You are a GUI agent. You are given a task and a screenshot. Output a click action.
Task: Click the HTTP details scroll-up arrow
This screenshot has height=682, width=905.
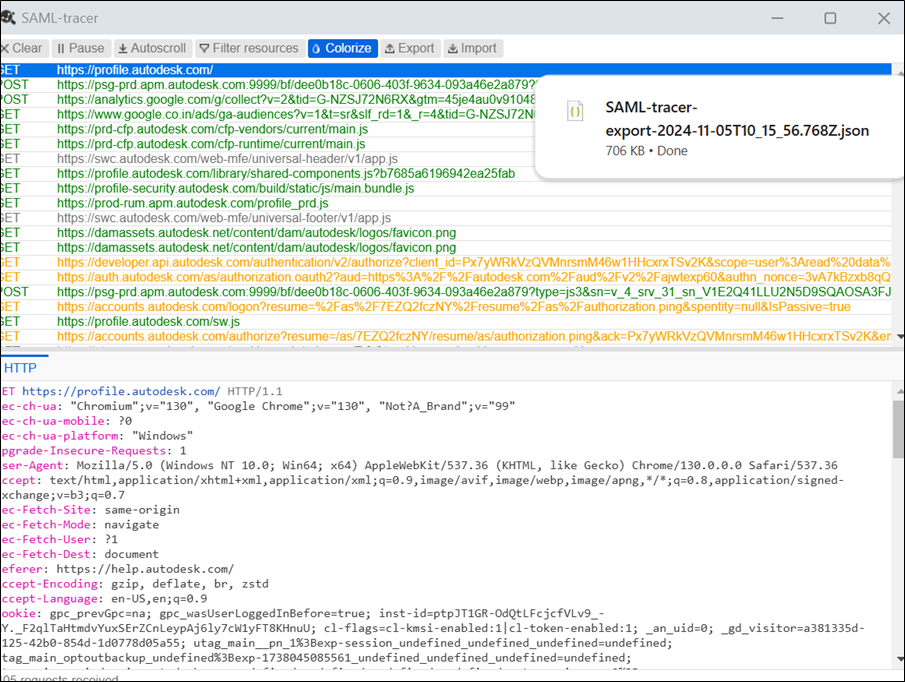tap(899, 391)
